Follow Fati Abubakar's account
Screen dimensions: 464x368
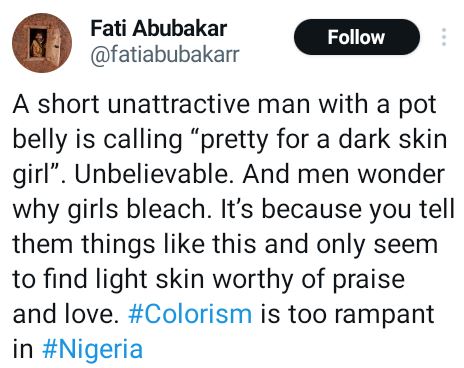pyautogui.click(x=356, y=37)
